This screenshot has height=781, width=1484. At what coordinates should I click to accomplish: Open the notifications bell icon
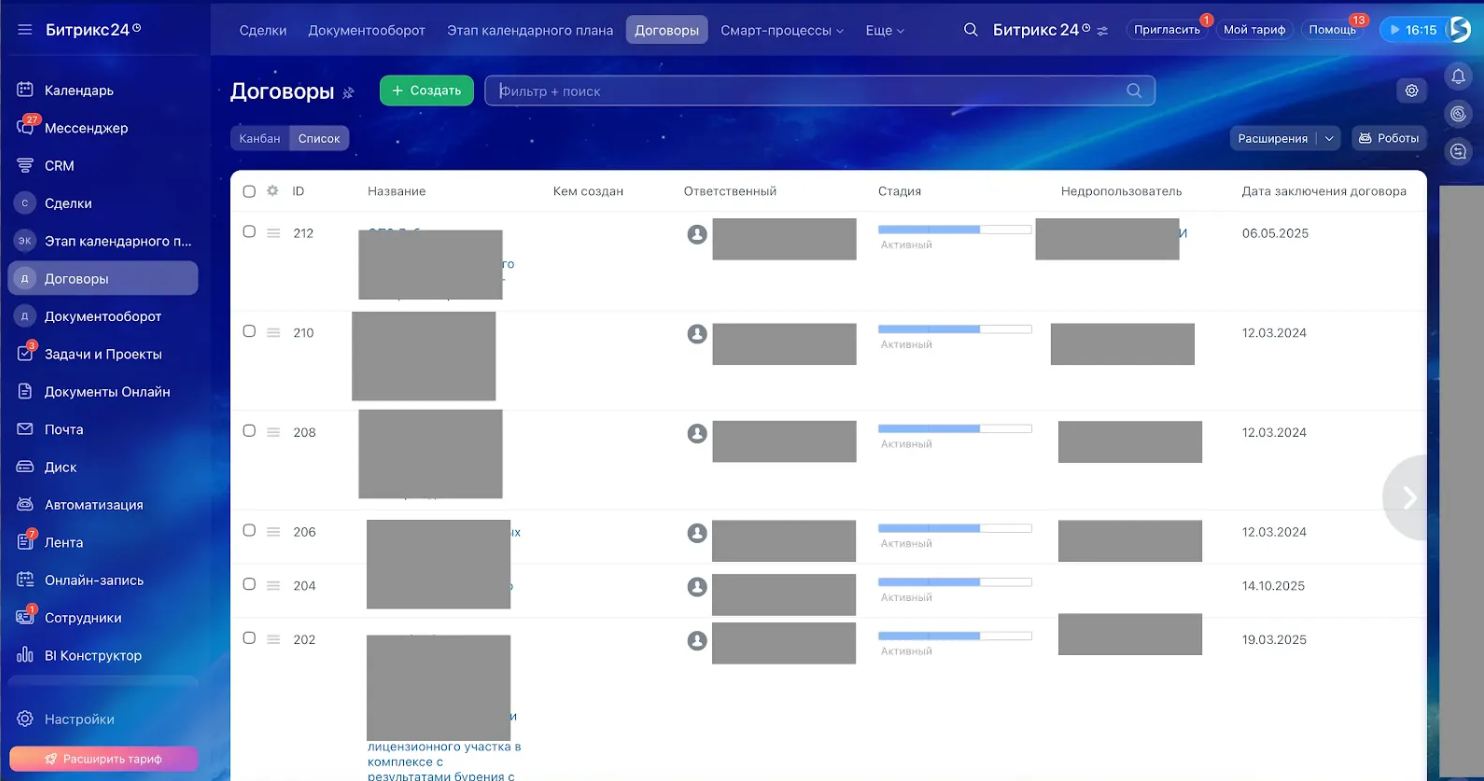[x=1458, y=77]
